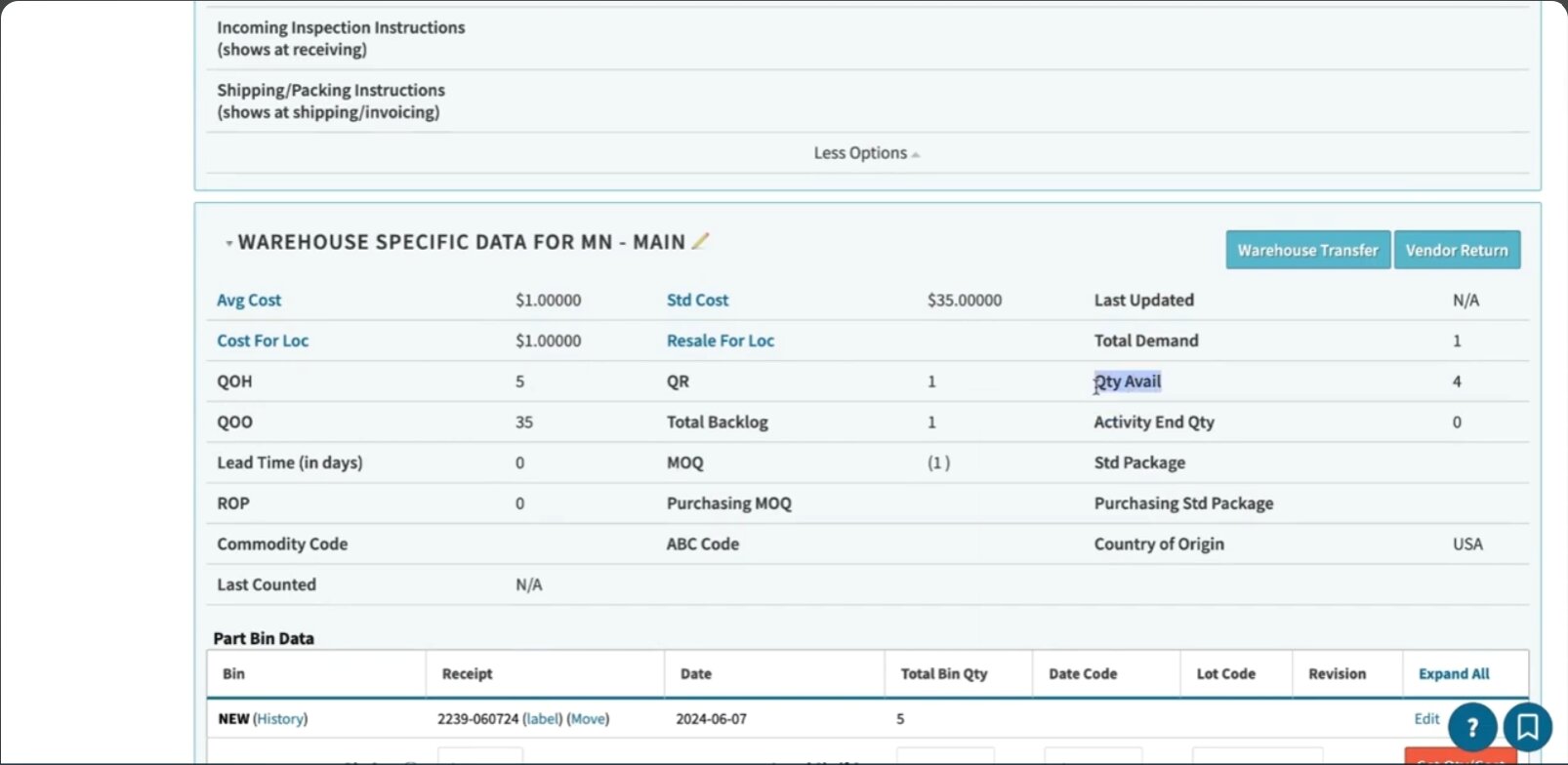The height and width of the screenshot is (765, 1568).
Task: Click Move link for receipt 2239-060724
Action: coord(588,719)
